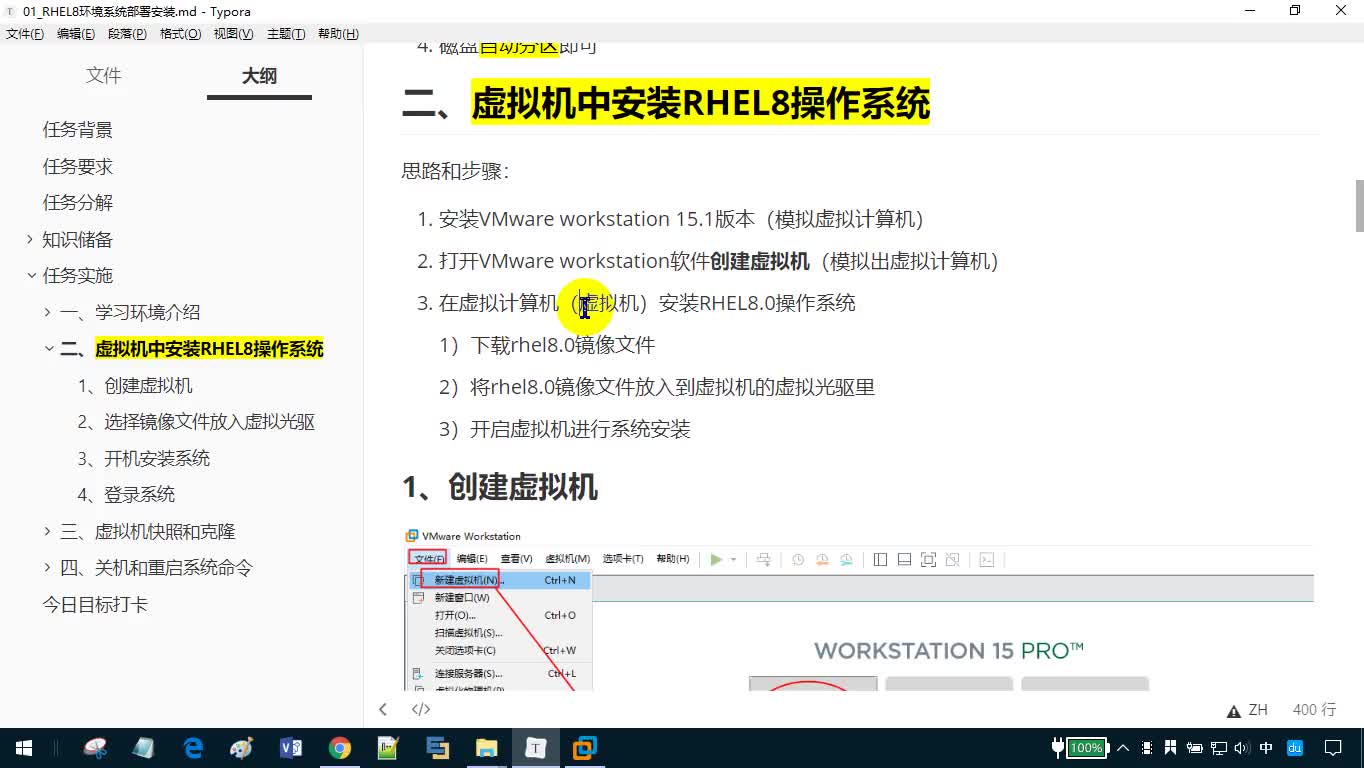This screenshot has height=768, width=1364.
Task: Jump to 任务要求 in the outline
Action: point(78,166)
